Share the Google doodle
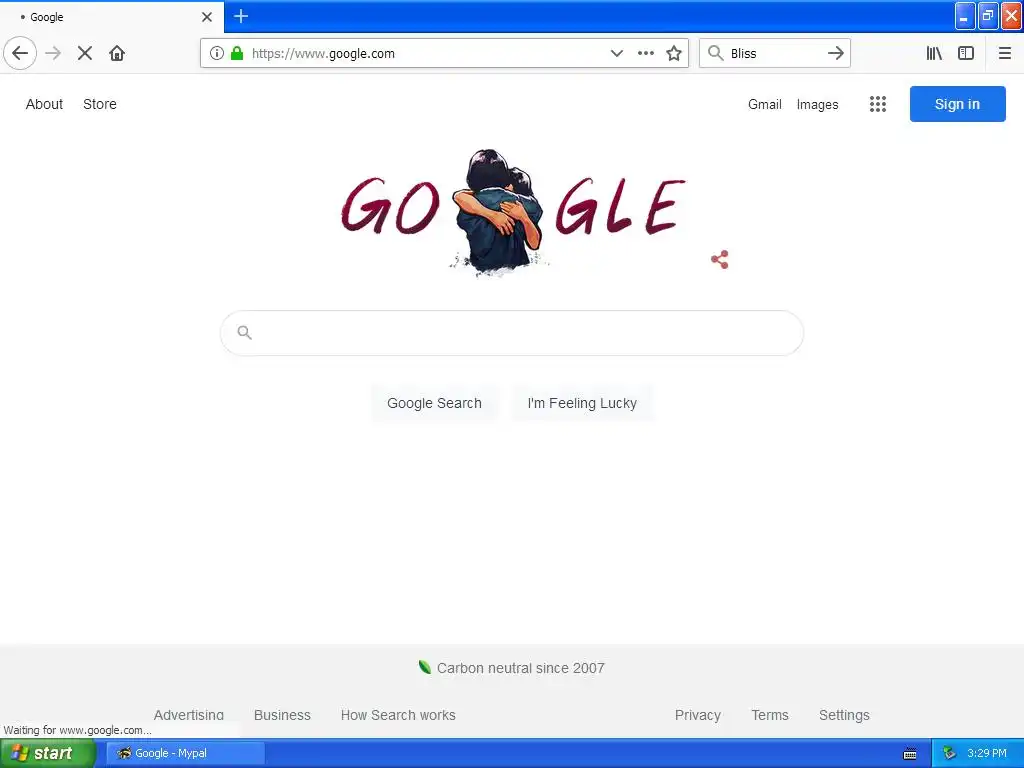 pos(720,259)
